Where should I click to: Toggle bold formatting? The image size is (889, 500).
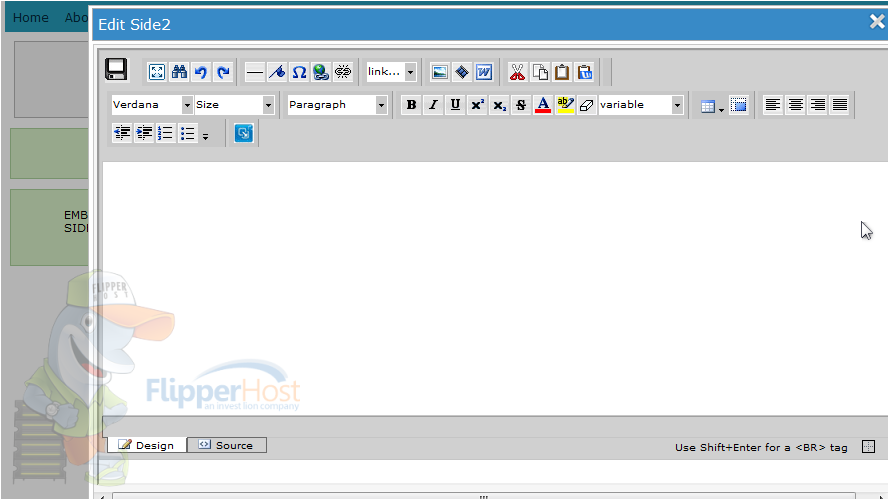(x=411, y=105)
